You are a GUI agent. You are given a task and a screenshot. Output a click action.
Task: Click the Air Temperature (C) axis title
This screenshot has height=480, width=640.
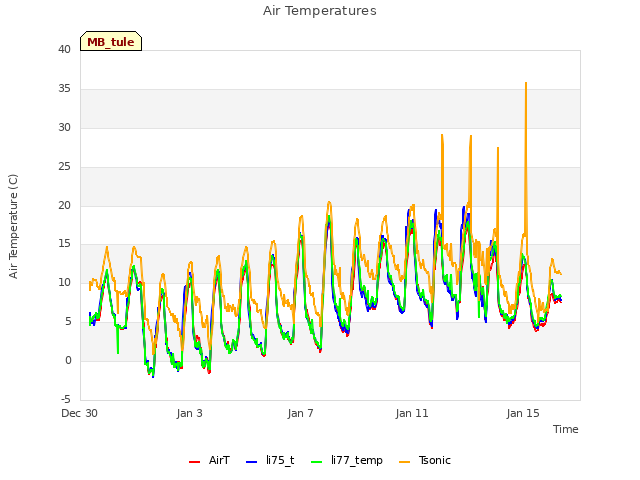pos(13,227)
